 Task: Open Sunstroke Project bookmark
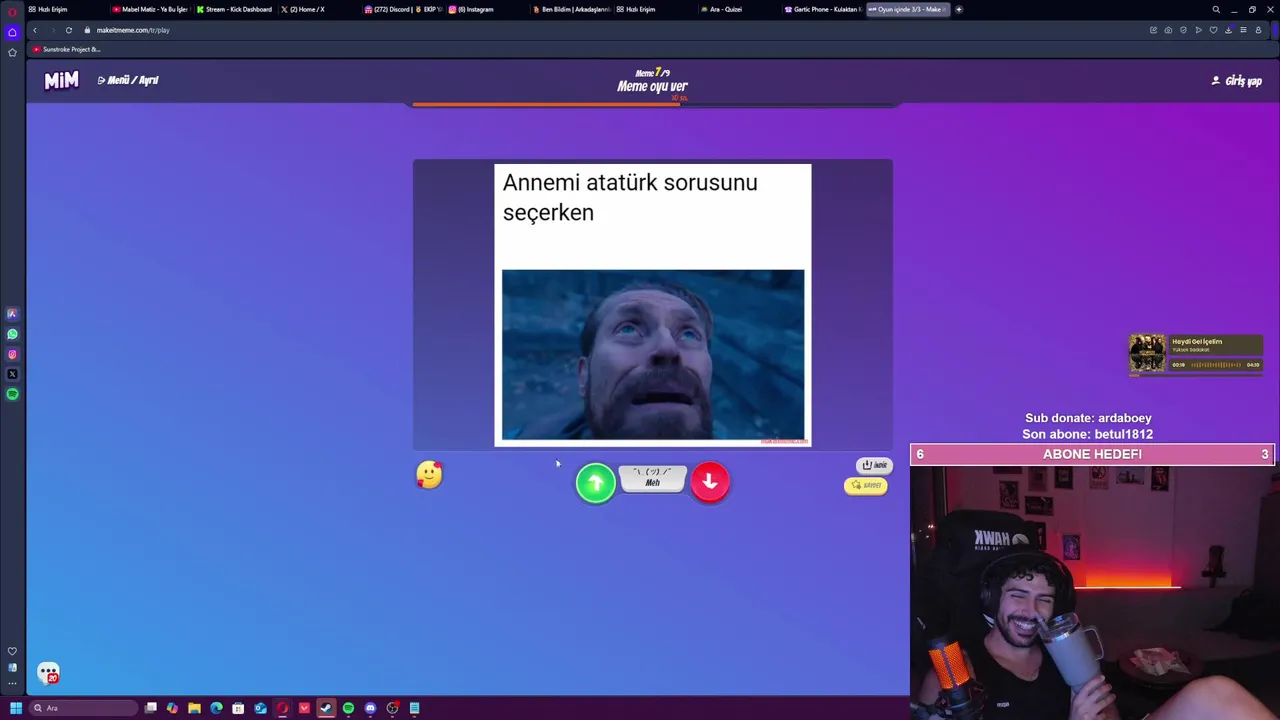point(67,49)
